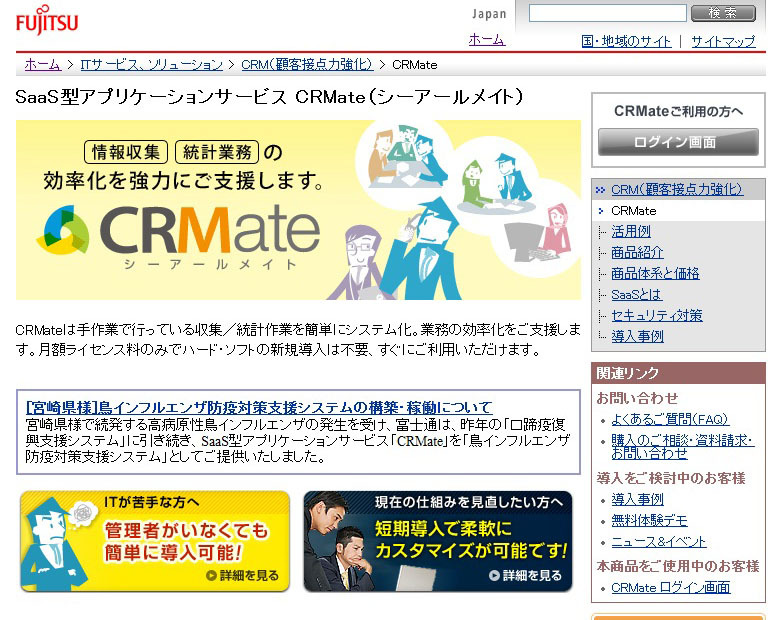Open 導入事例 in the sidebar menu
The width and height of the screenshot is (778, 620).
tap(637, 336)
